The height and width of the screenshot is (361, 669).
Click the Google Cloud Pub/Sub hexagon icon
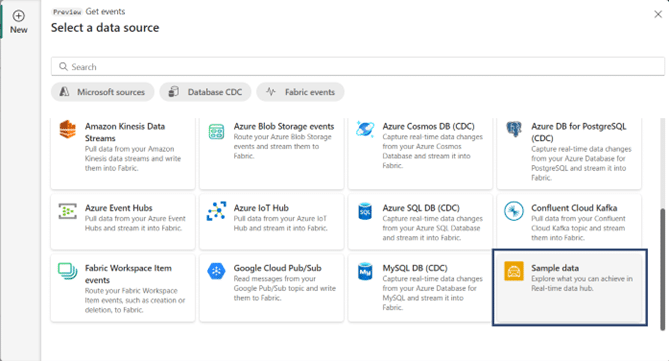pyautogui.click(x=216, y=271)
